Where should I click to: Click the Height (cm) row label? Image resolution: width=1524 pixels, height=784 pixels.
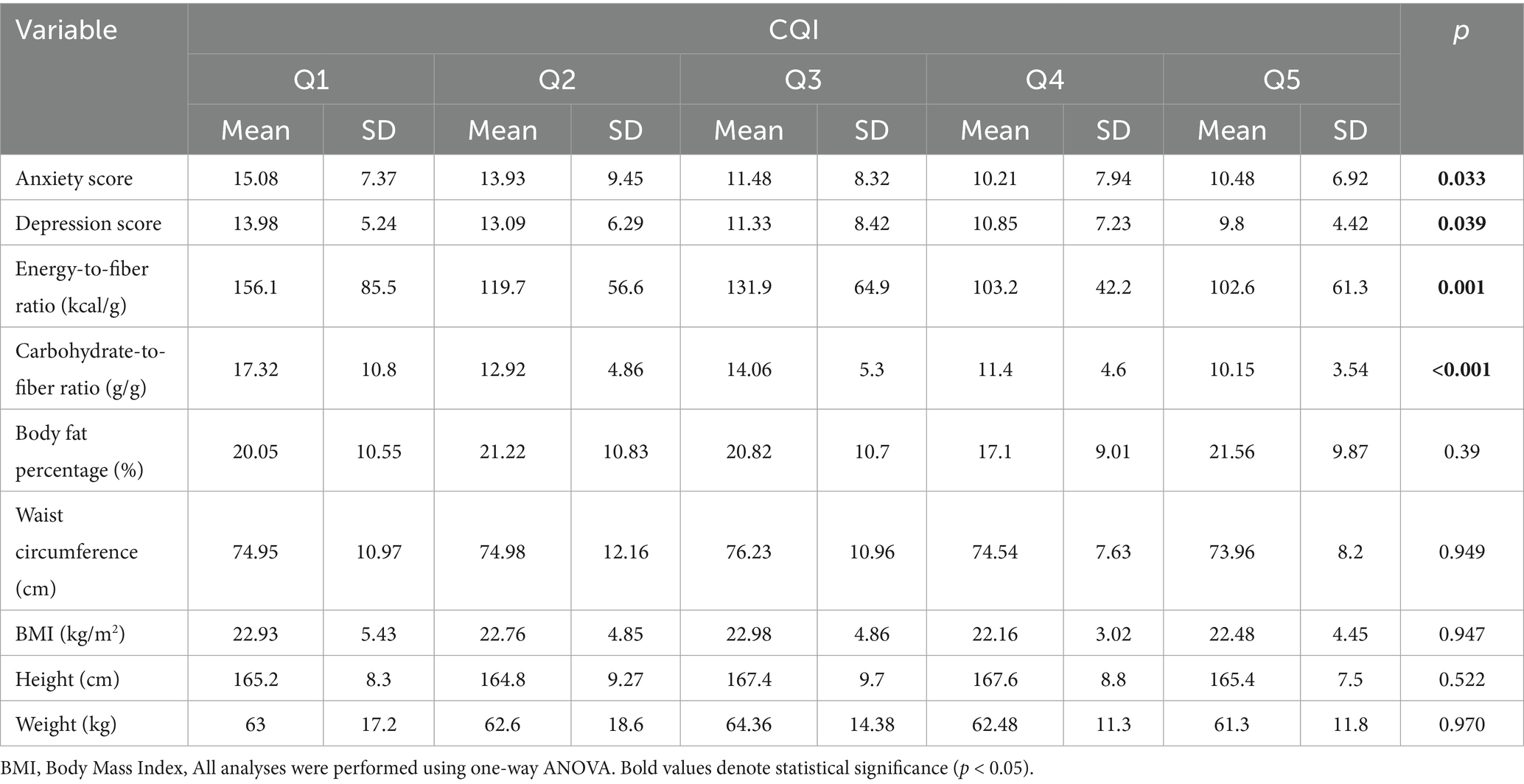click(67, 679)
